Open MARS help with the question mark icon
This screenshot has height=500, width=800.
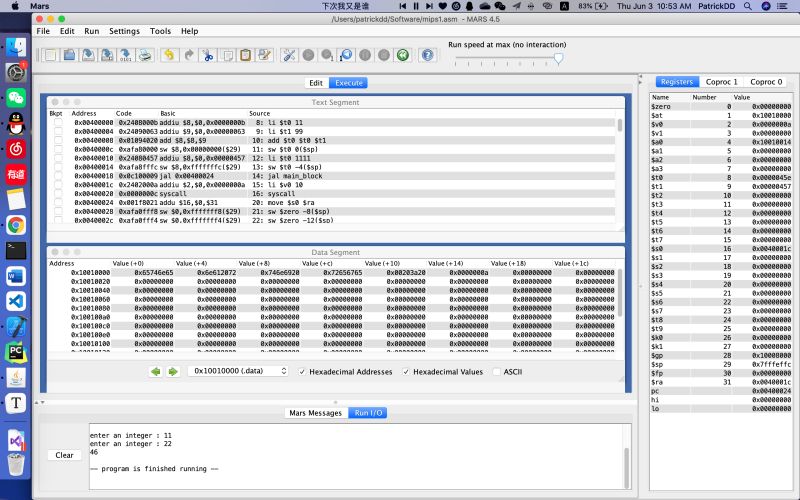click(428, 55)
